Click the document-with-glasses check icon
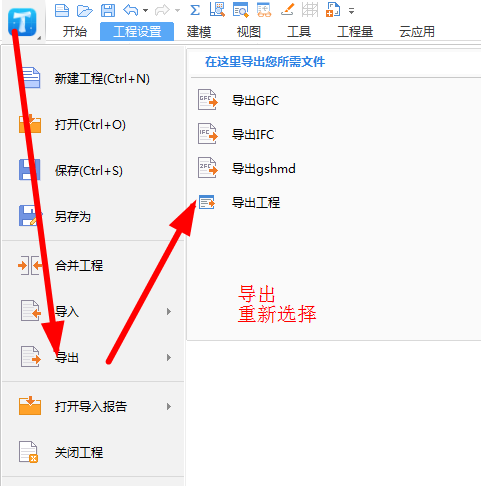 point(264,10)
